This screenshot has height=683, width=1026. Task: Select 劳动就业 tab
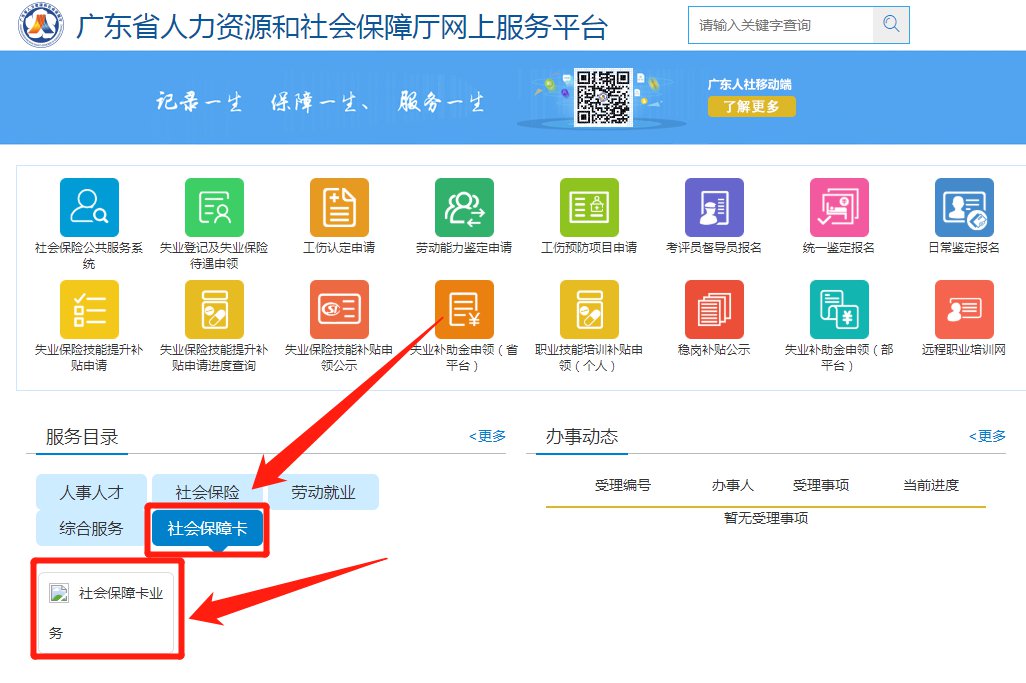323,492
